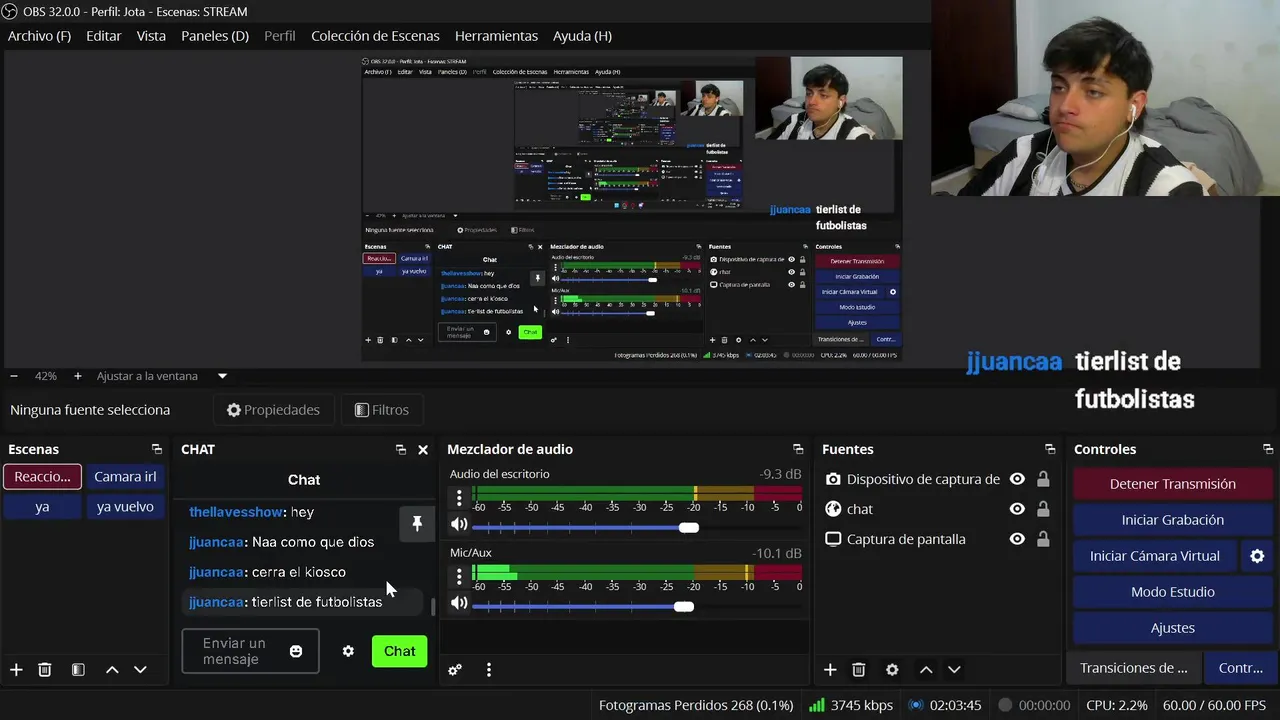The width and height of the screenshot is (1280, 720).
Task: Open preview scaling dropdown arrow
Action: (223, 376)
